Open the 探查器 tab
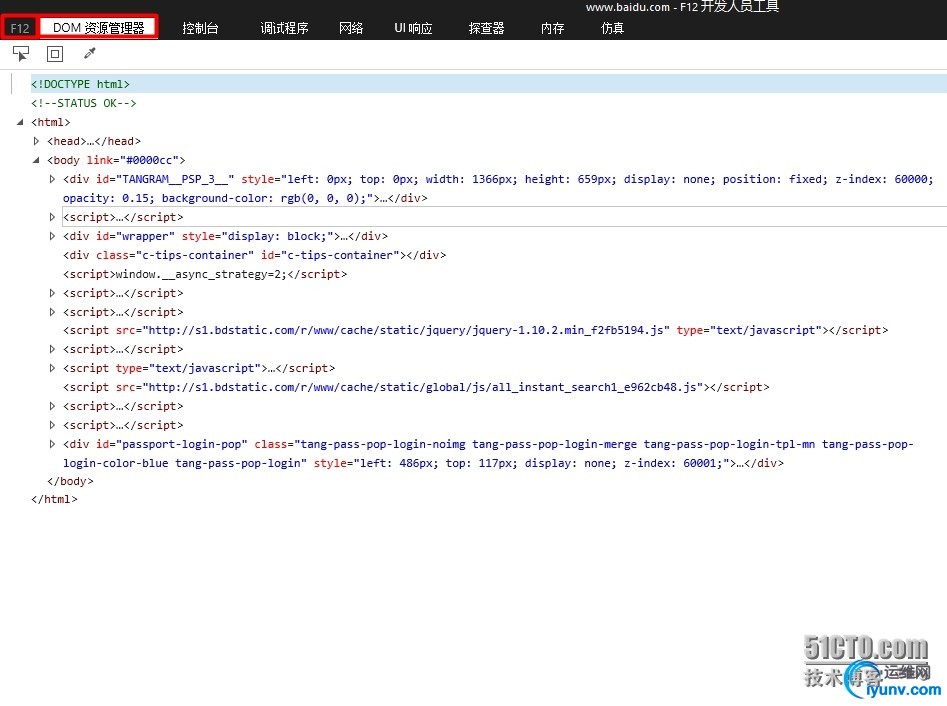Screen dimensions: 947x706 click(x=486, y=28)
